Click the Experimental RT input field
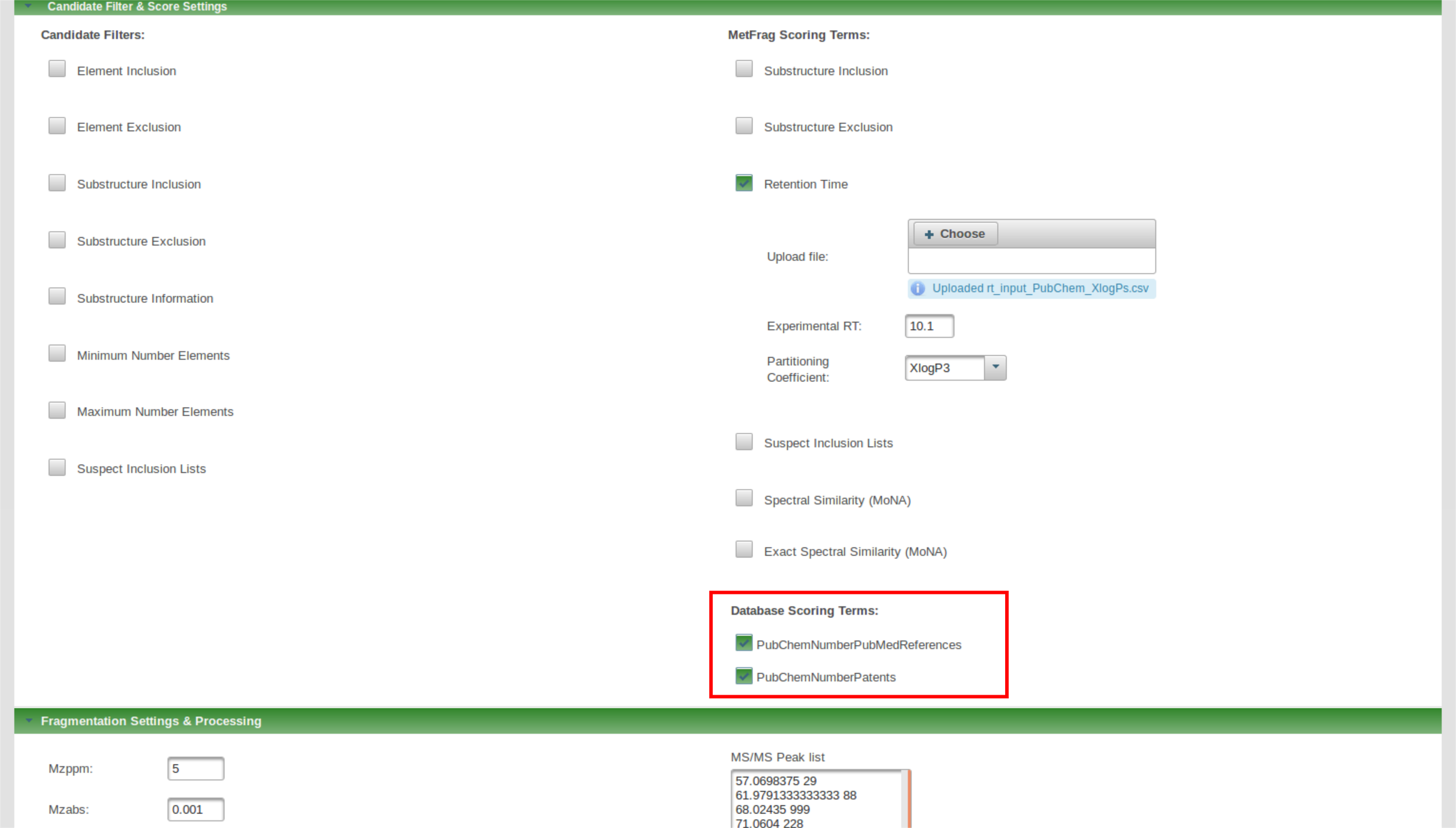Screen dimensions: 1456x828 coord(929,326)
